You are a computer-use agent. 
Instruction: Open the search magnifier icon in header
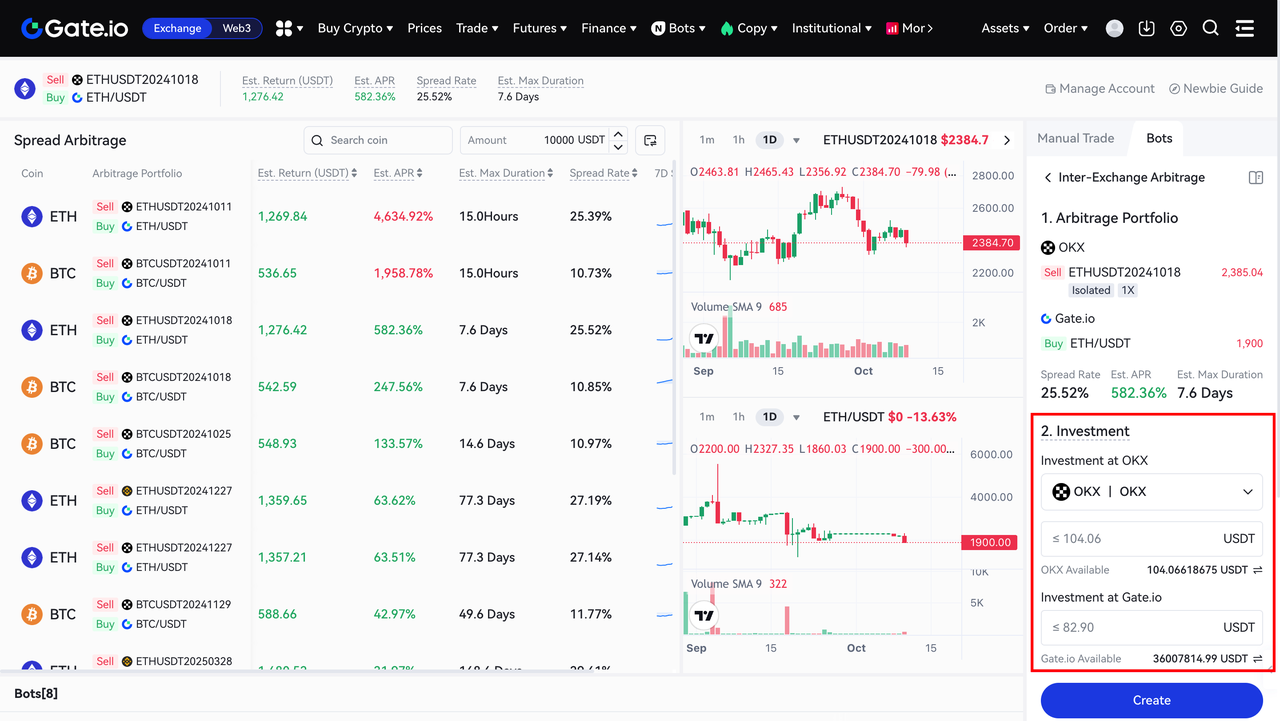[1210, 28]
